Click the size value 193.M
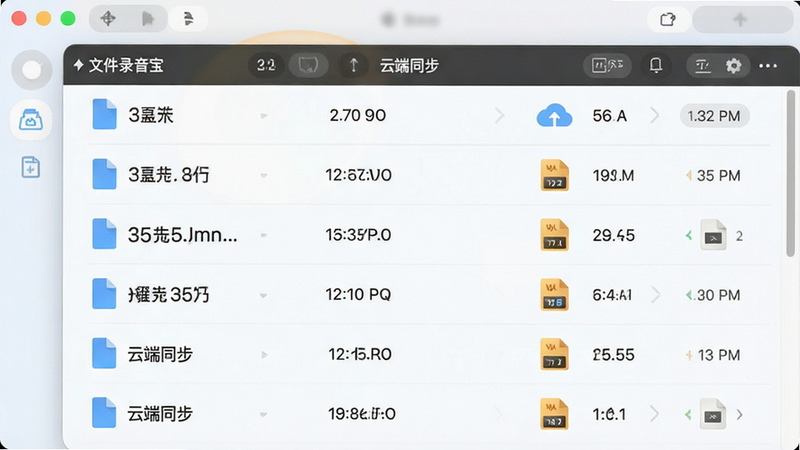The height and width of the screenshot is (450, 800). click(613, 176)
